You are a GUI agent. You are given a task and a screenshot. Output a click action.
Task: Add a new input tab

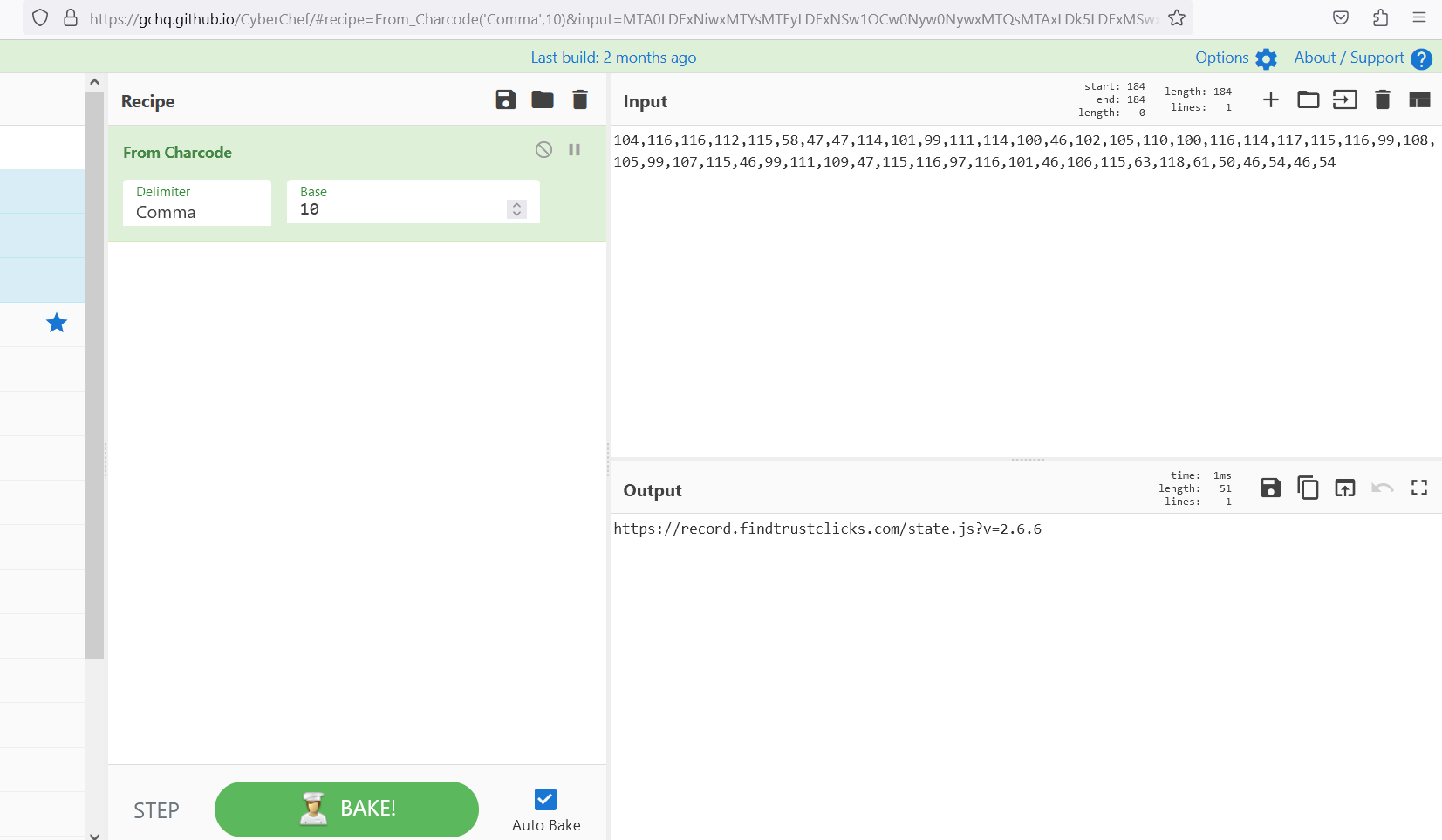click(1270, 99)
